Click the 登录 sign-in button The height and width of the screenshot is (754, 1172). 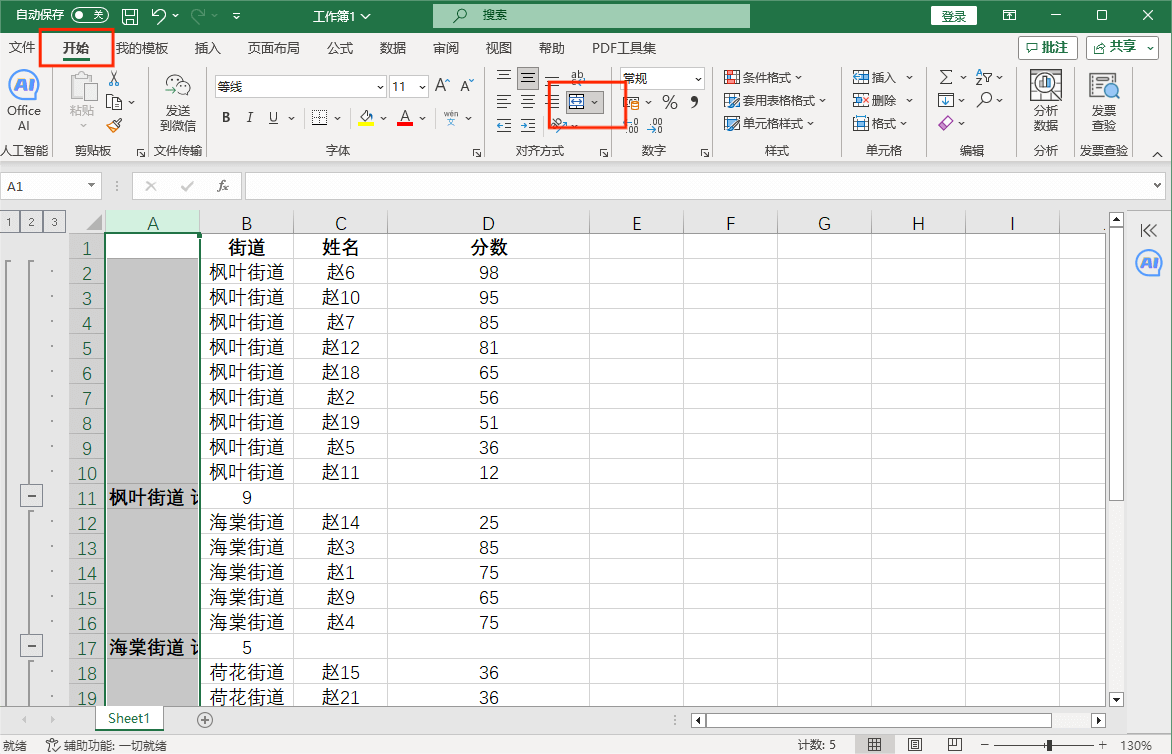954,16
